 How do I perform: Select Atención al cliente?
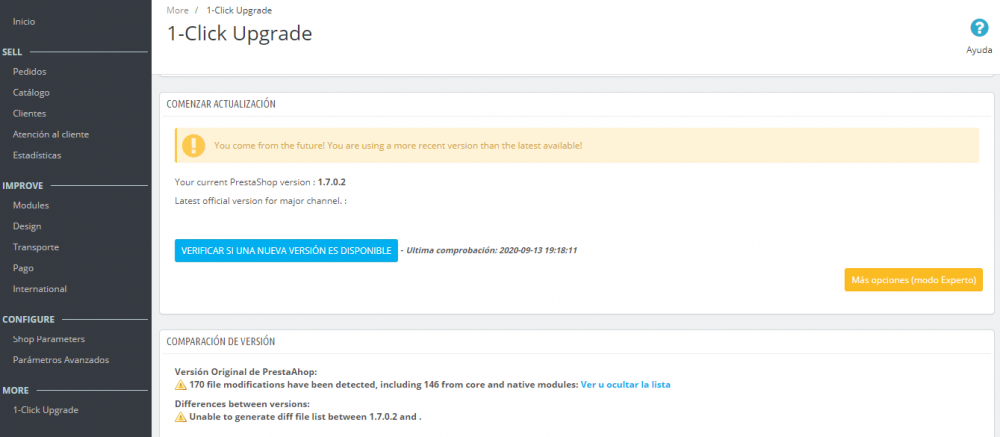[x=51, y=135]
